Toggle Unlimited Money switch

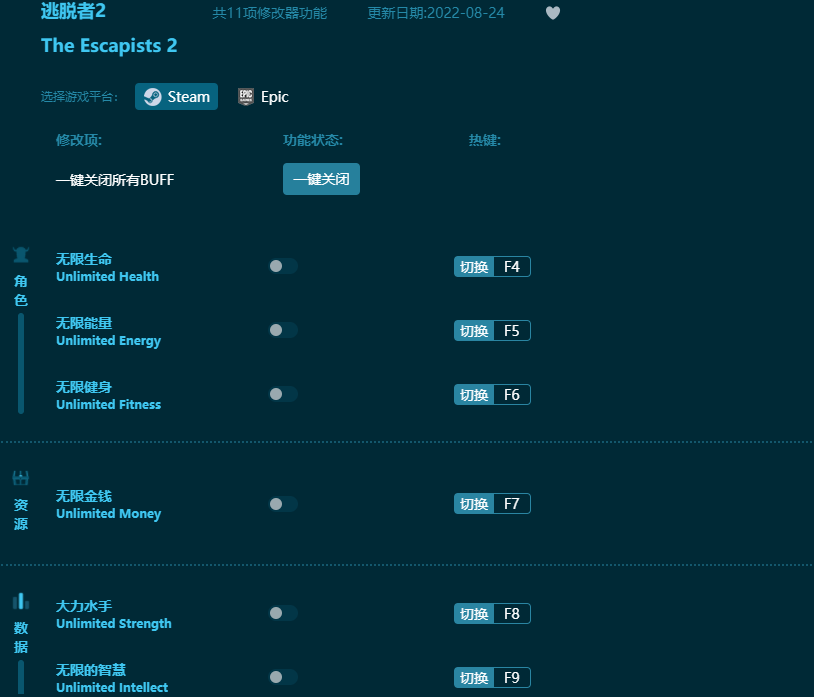[x=283, y=504]
